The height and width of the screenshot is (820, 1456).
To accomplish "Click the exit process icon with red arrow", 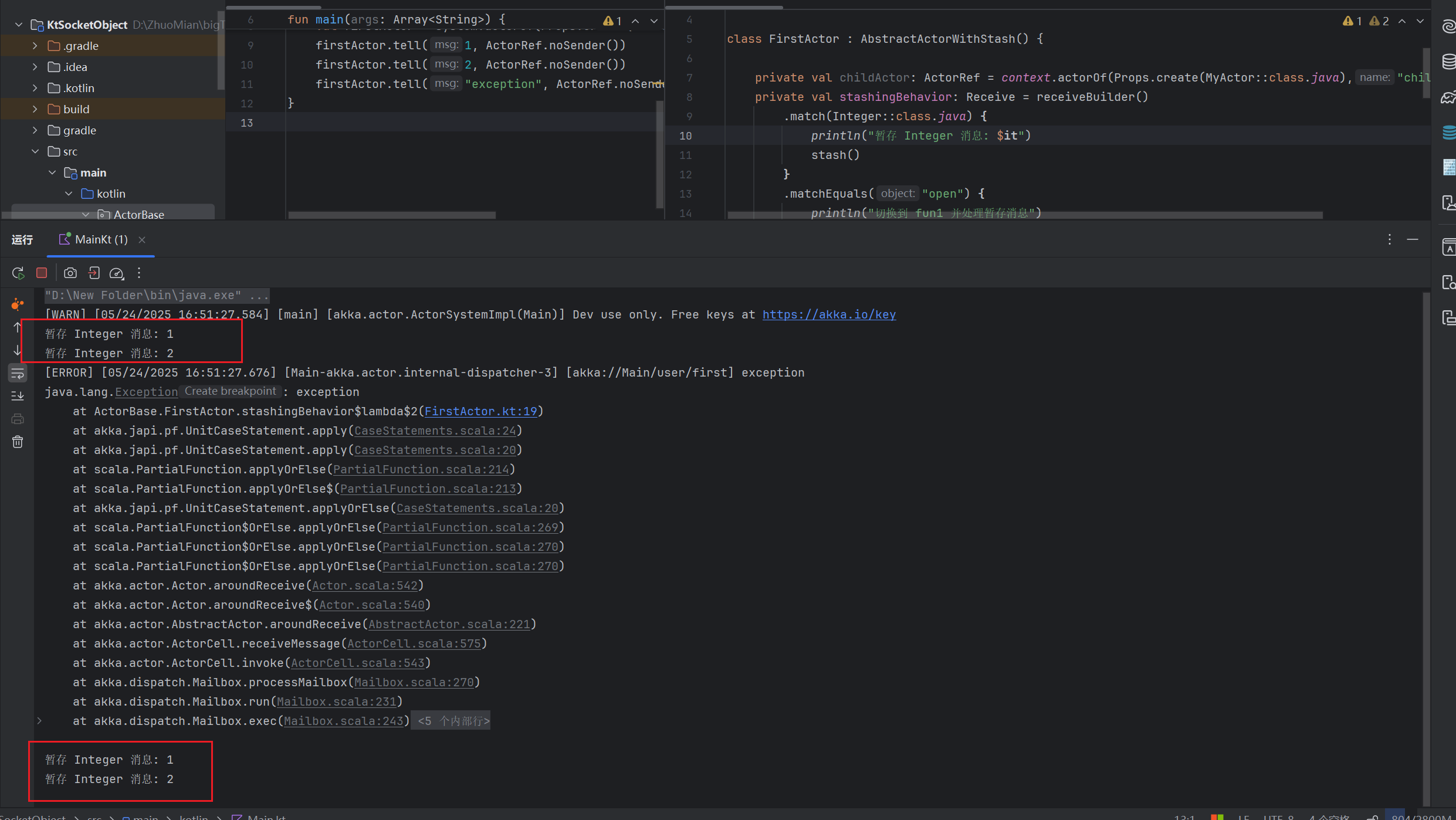I will (94, 273).
